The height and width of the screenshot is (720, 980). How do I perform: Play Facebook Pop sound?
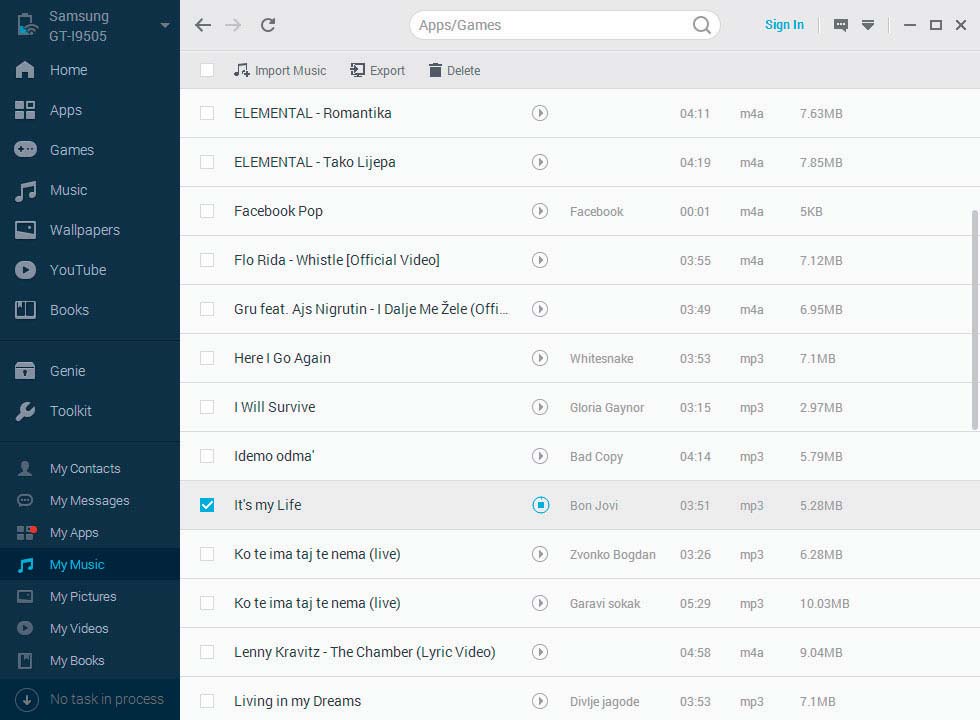(x=540, y=211)
